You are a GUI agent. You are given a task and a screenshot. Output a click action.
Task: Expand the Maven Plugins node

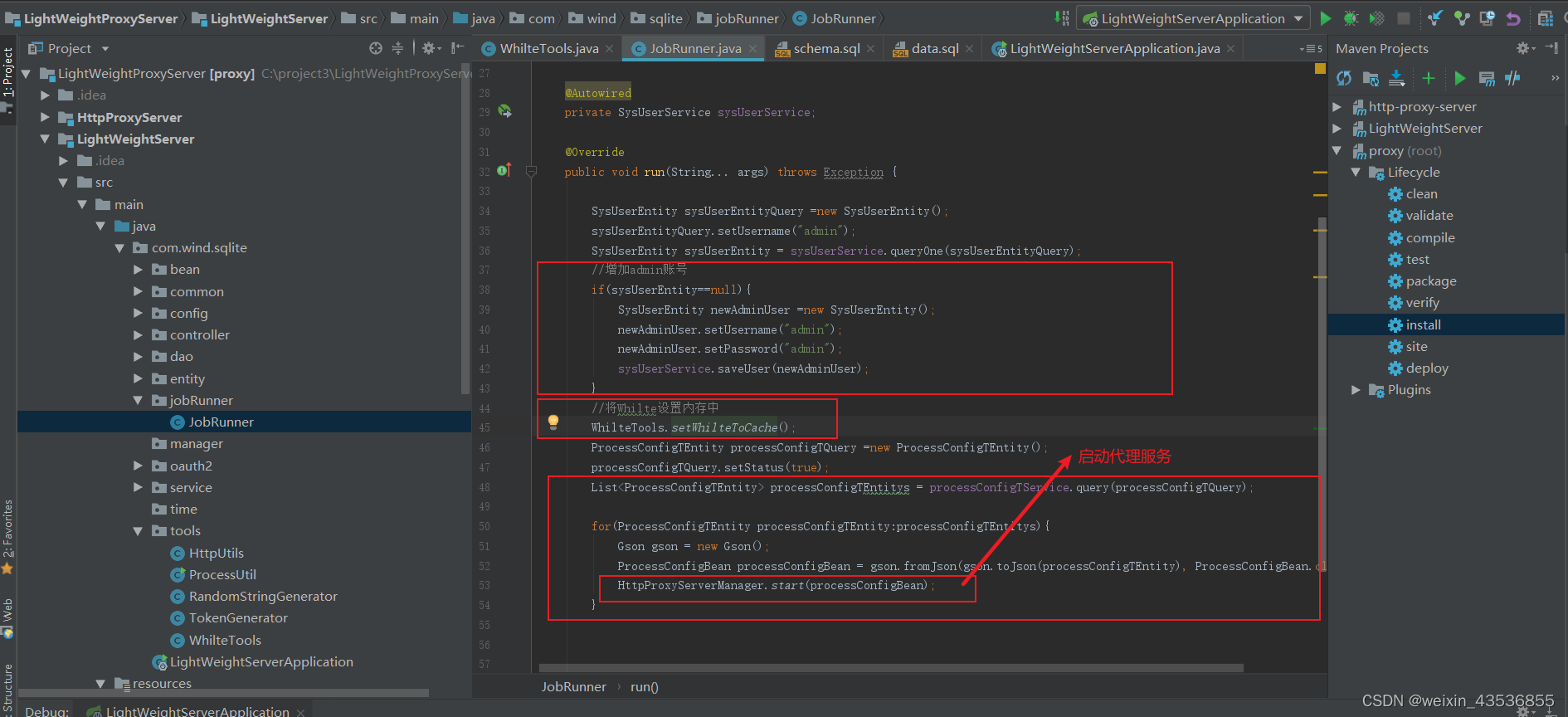[x=1356, y=389]
